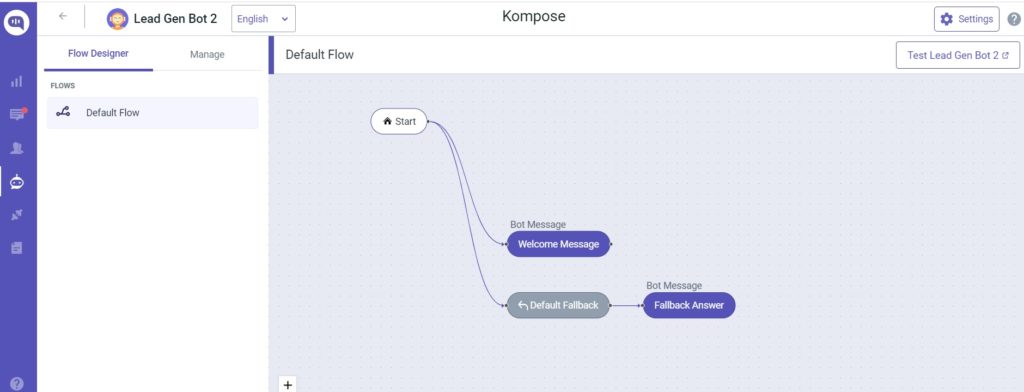Open the Welcome Message node
The width and height of the screenshot is (1024, 392).
pyautogui.click(x=558, y=244)
